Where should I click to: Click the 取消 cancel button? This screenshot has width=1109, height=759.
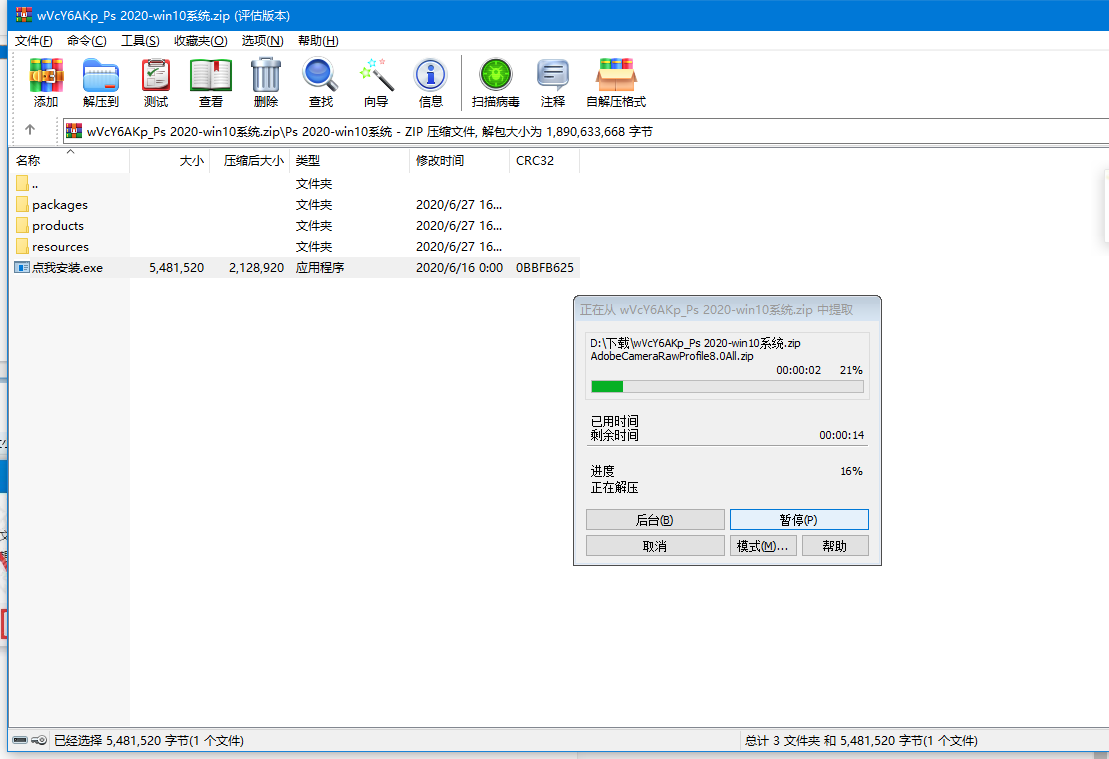tap(655, 546)
